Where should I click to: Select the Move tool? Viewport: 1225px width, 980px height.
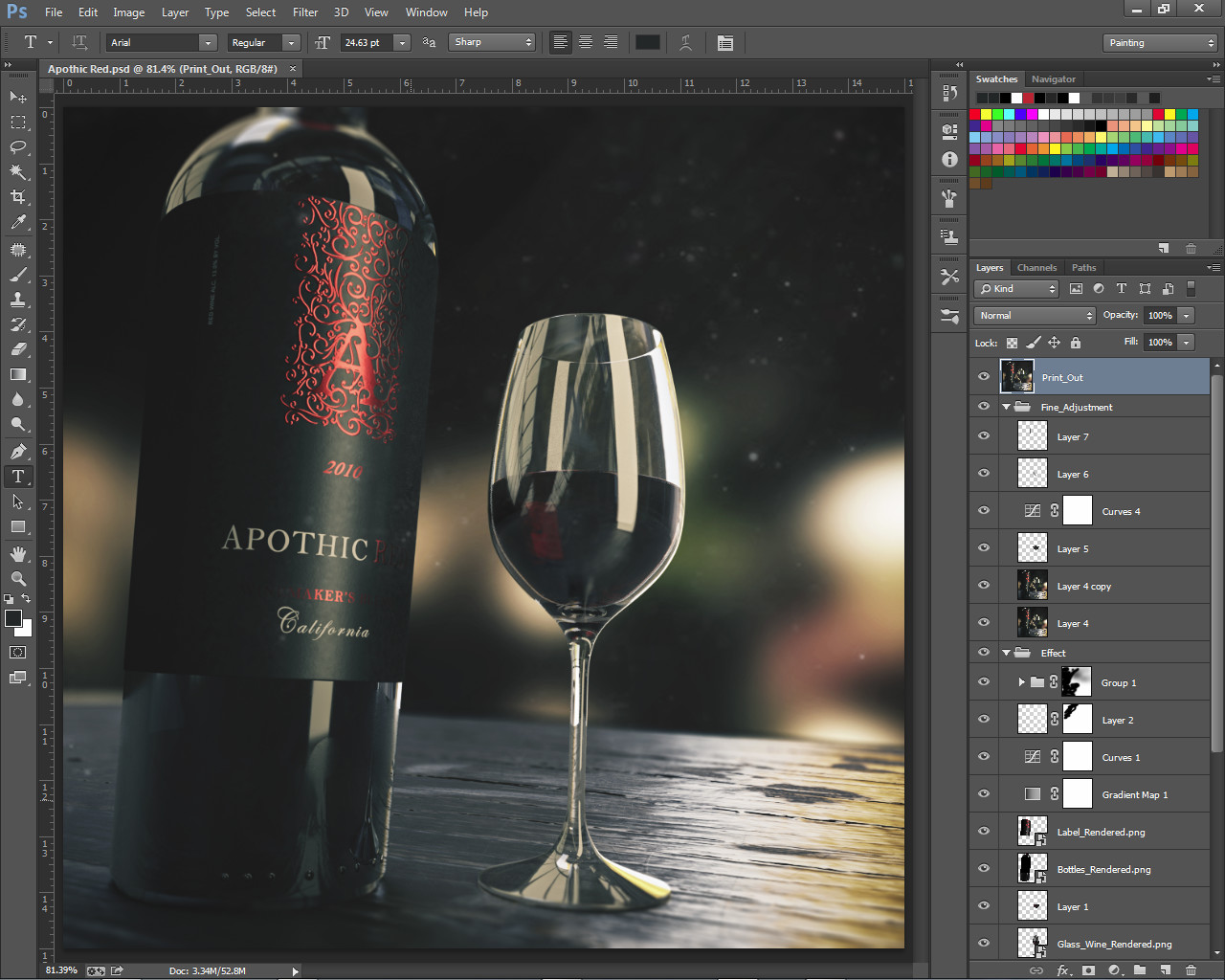tap(18, 97)
